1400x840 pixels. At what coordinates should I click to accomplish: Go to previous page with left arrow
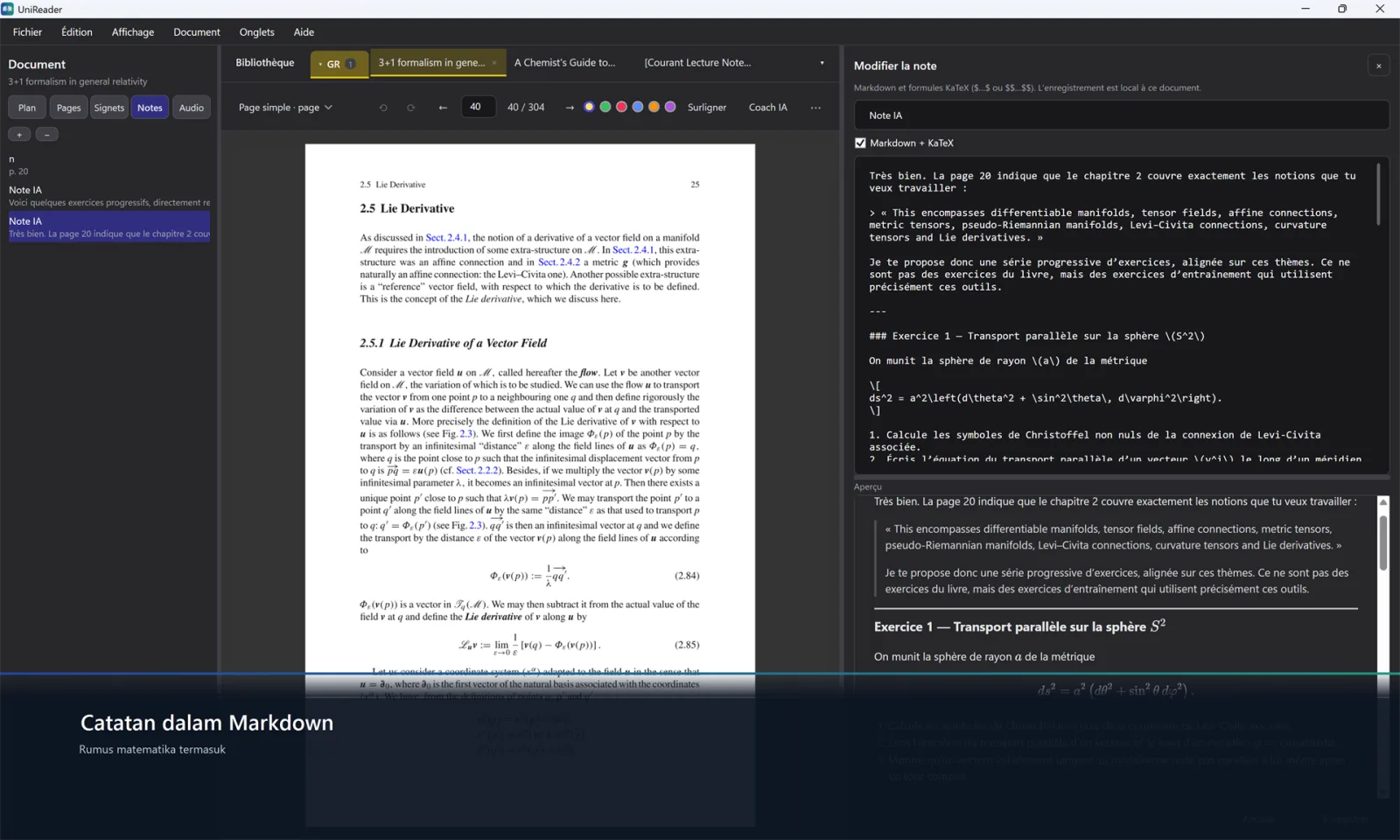coord(443,108)
